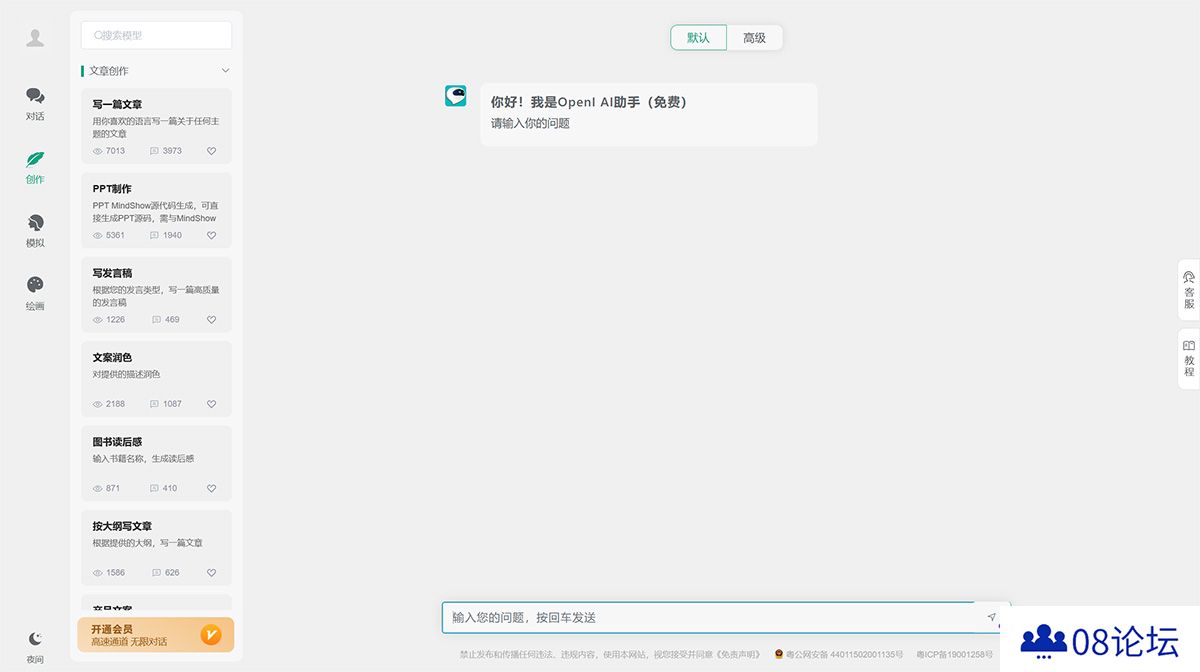Click view count icon on PPT制作

[98, 235]
